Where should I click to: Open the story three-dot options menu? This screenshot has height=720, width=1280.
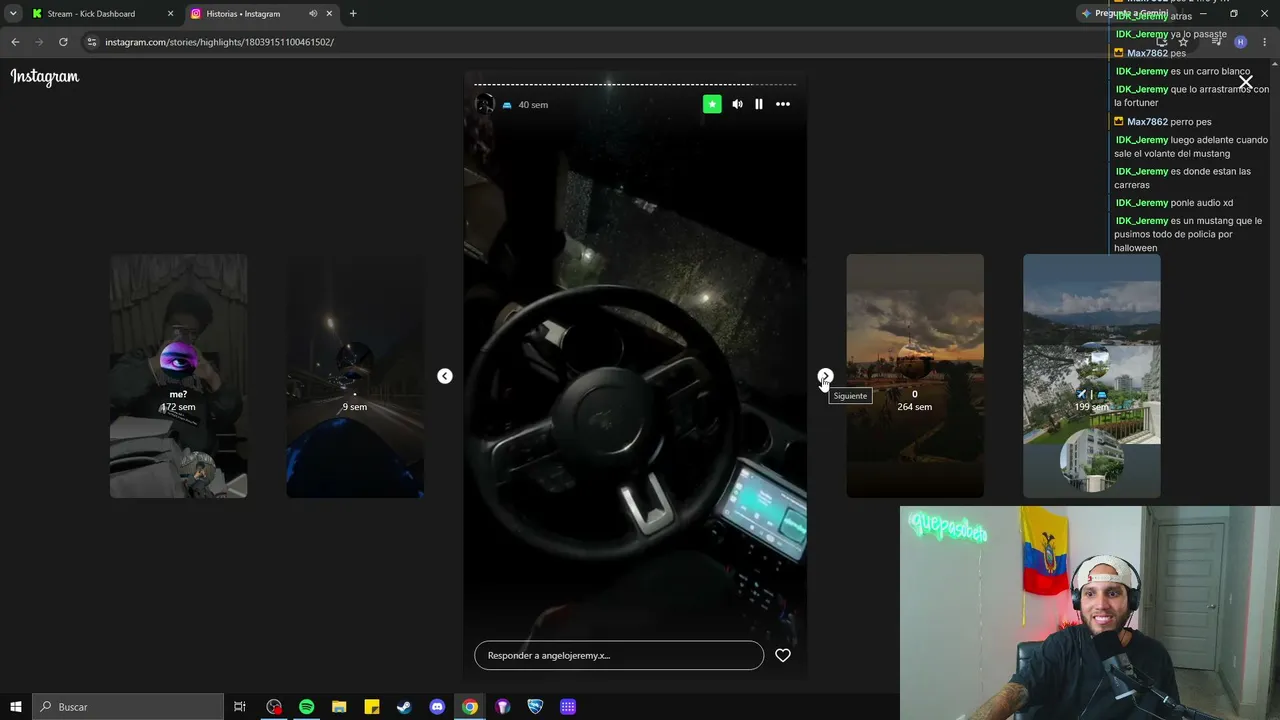click(x=783, y=104)
